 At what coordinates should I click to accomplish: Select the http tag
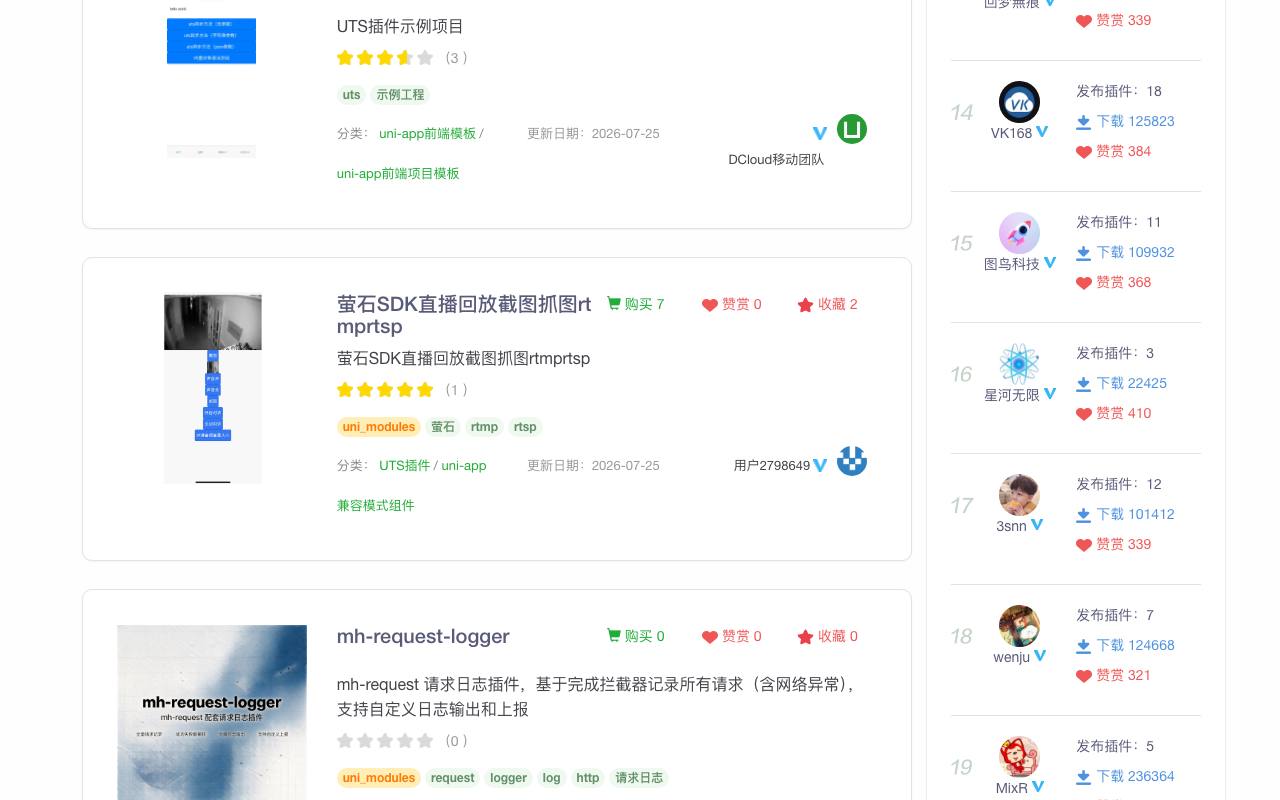click(588, 778)
